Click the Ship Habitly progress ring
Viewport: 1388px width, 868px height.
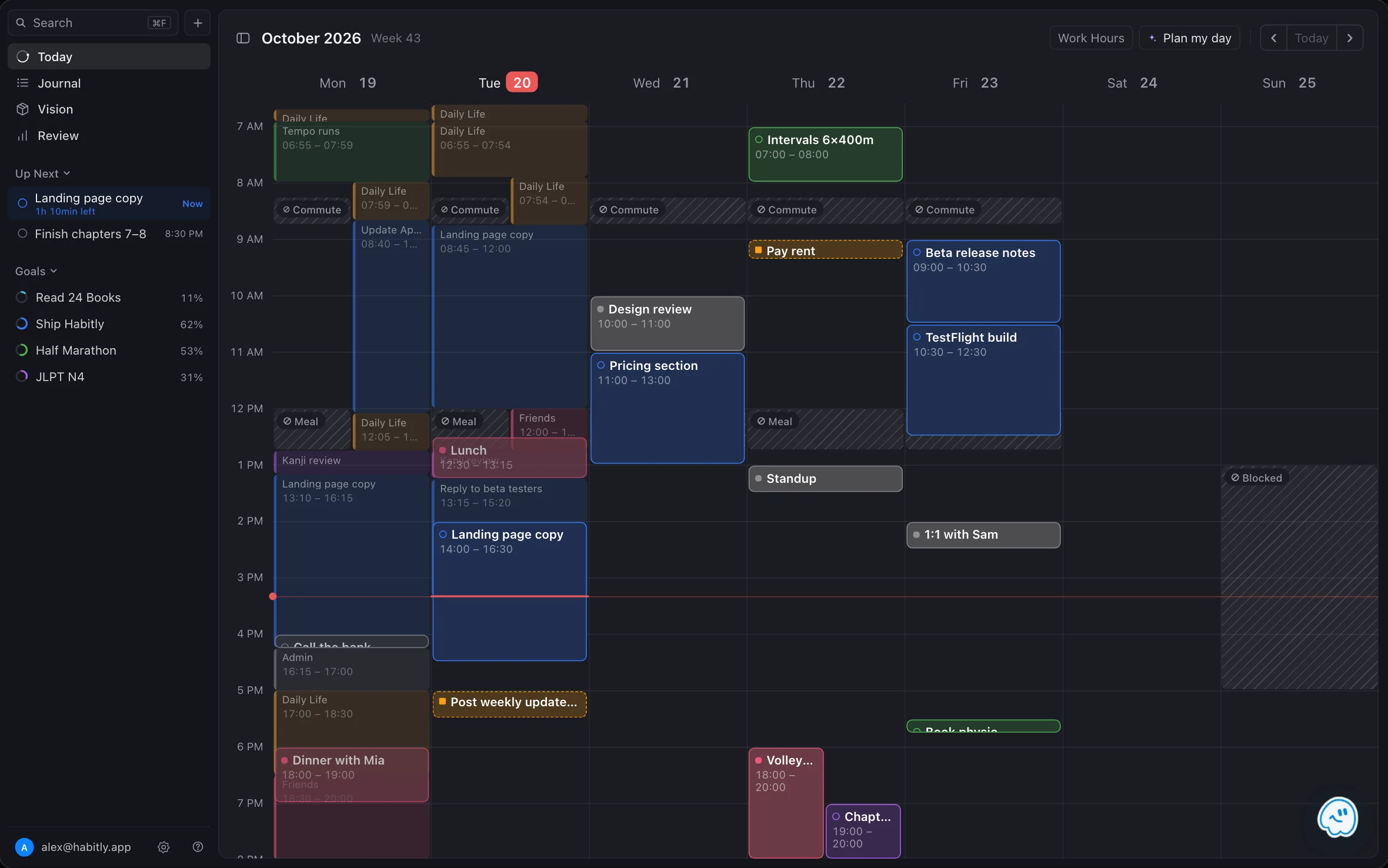[22, 324]
